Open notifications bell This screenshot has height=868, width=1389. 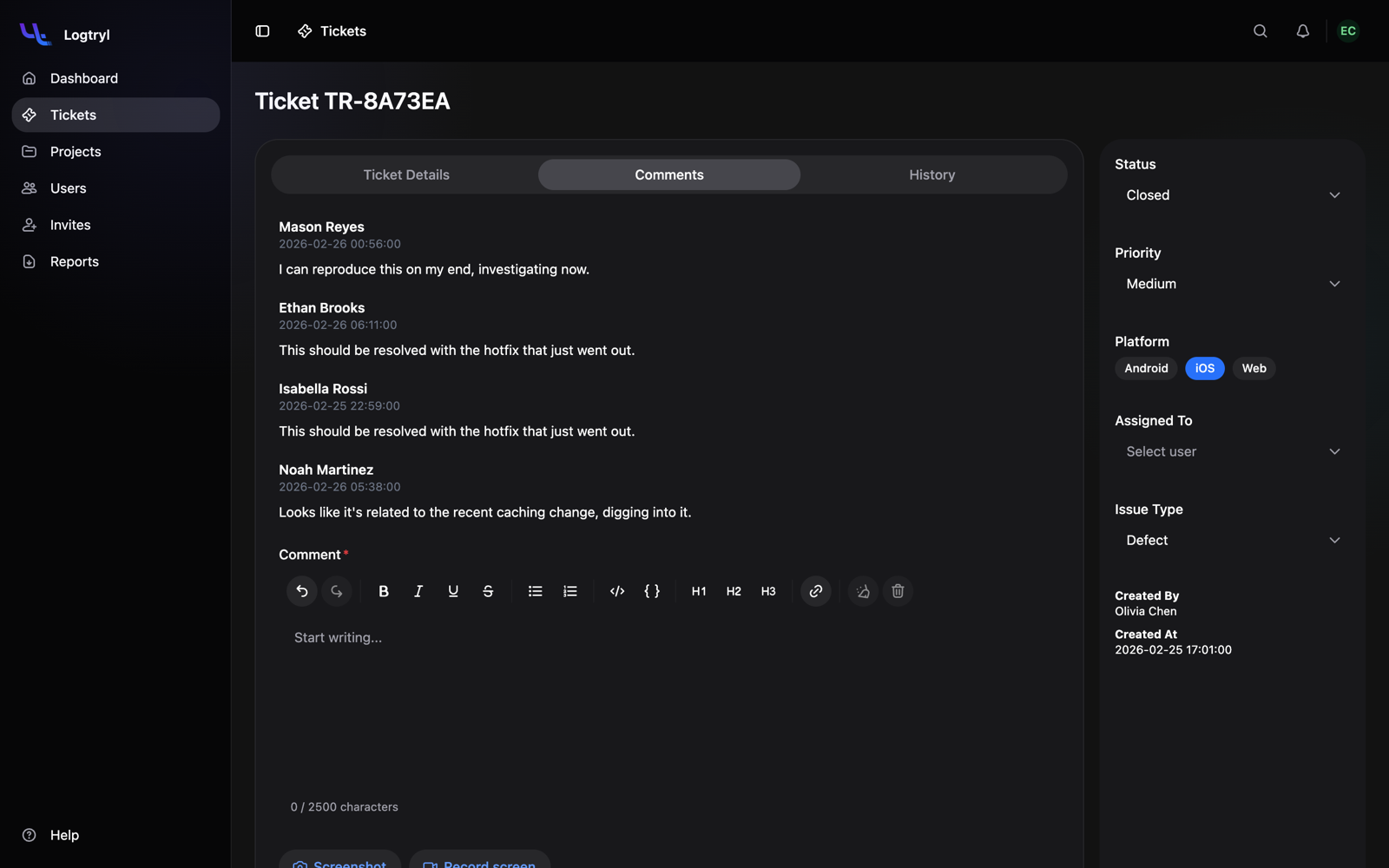pyautogui.click(x=1303, y=31)
